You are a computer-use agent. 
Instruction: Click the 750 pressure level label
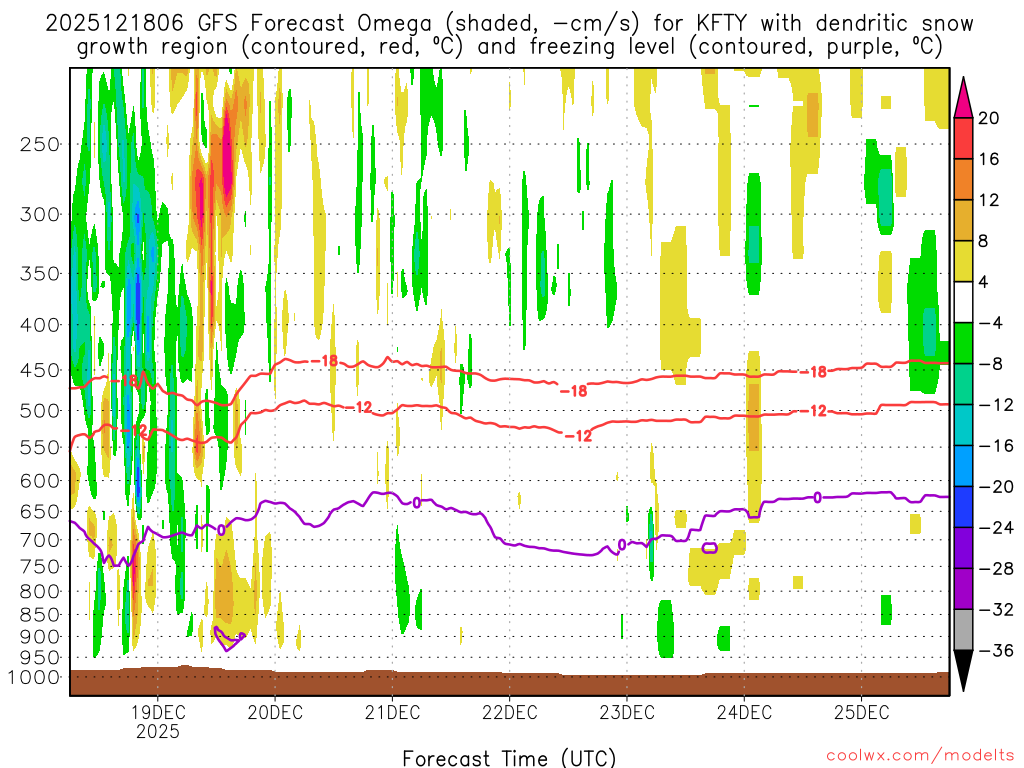pyautogui.click(x=40, y=567)
